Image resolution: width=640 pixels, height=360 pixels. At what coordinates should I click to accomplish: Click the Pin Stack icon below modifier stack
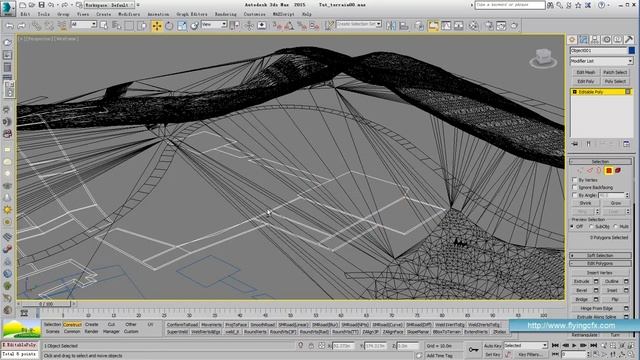coord(575,144)
